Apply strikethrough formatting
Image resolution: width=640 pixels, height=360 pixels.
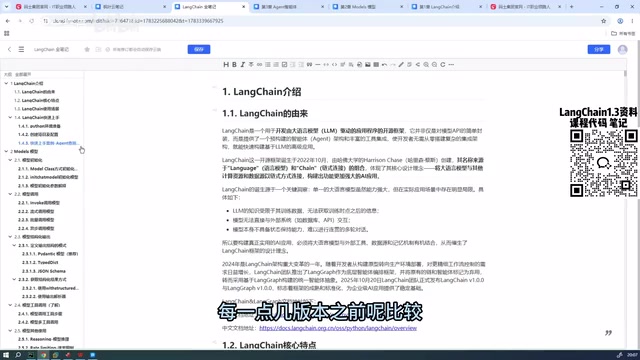[251, 64]
